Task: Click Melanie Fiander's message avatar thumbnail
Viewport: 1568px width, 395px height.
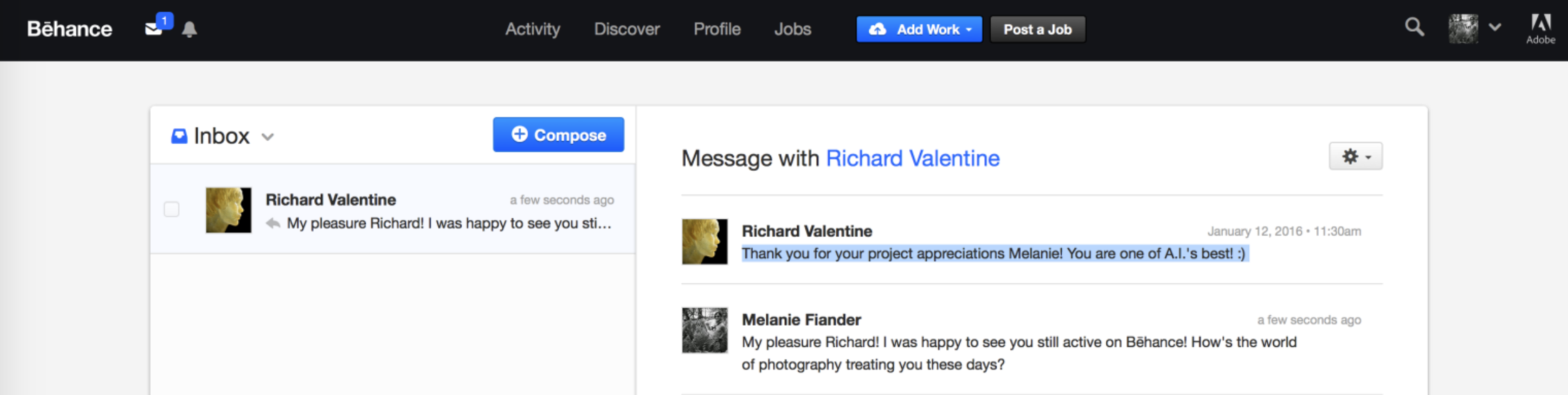Action: pyautogui.click(x=704, y=330)
